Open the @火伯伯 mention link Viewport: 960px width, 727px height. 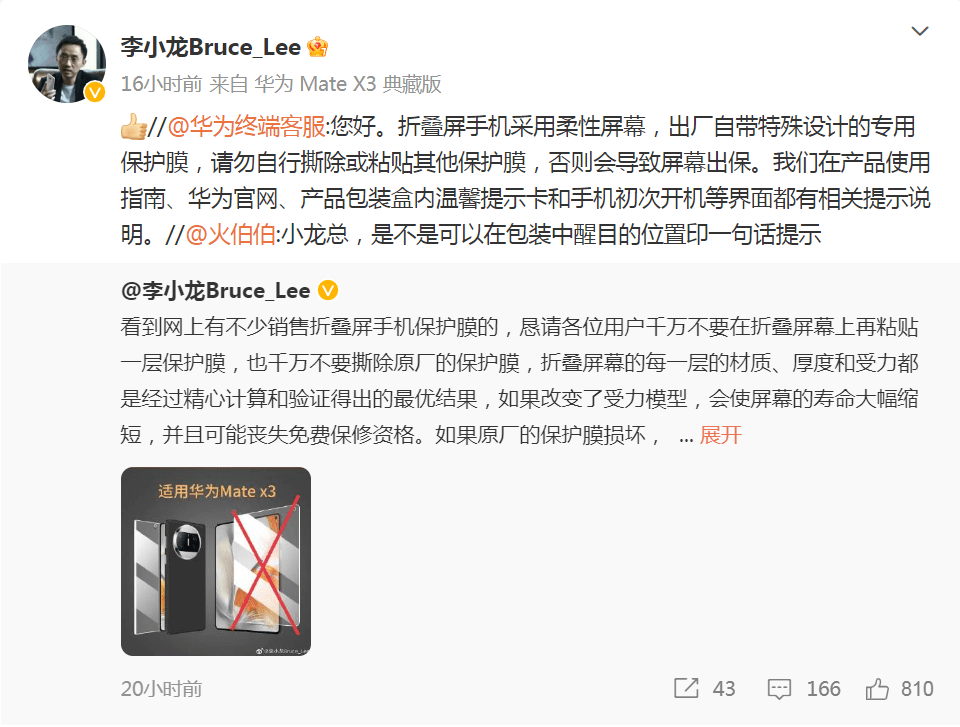[x=230, y=235]
